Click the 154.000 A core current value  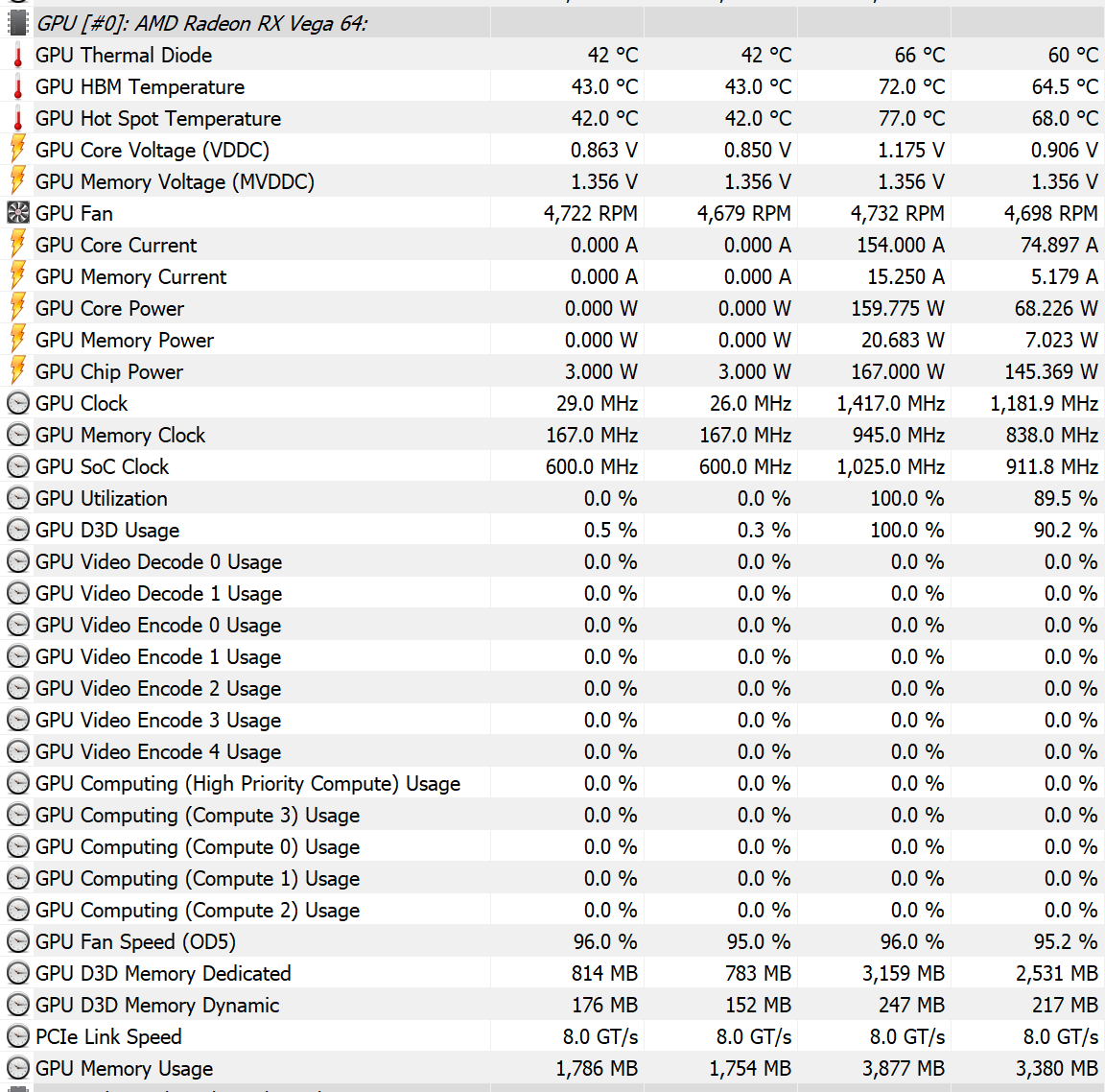pyautogui.click(x=901, y=246)
